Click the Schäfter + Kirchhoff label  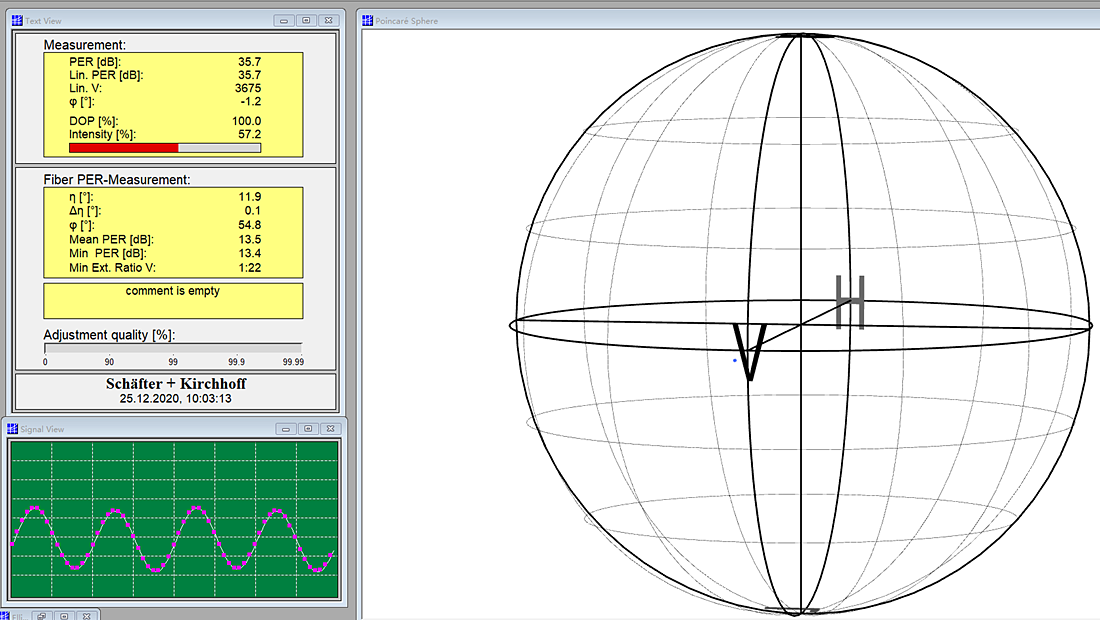tap(176, 384)
